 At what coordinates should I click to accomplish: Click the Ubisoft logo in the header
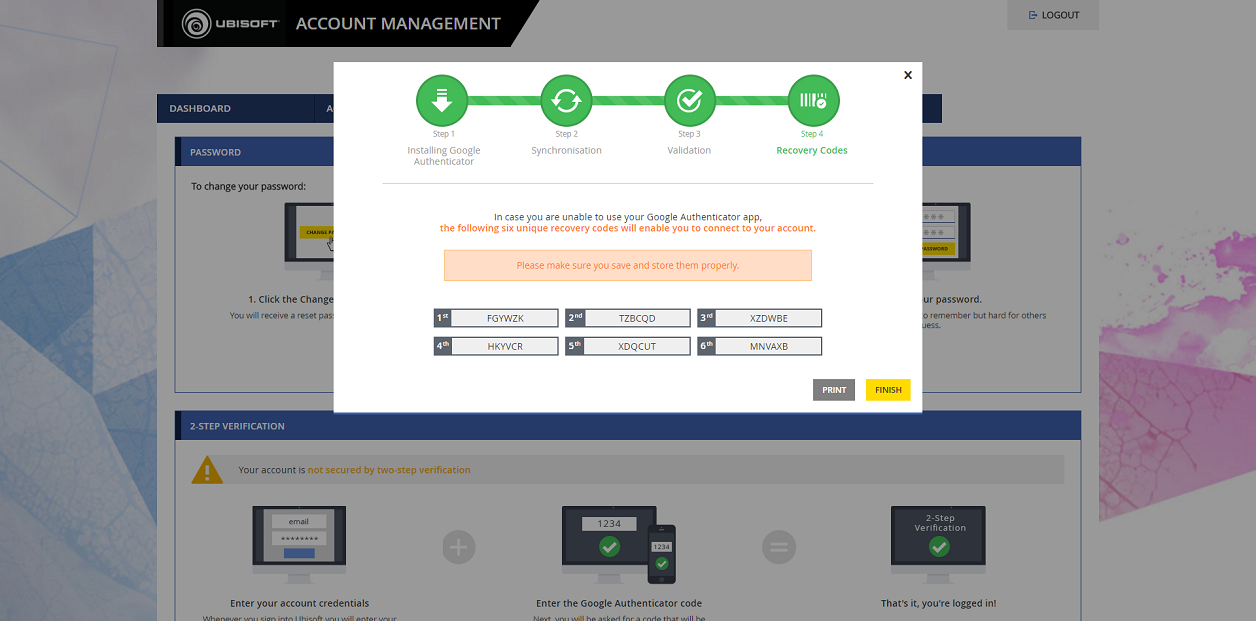pos(231,24)
